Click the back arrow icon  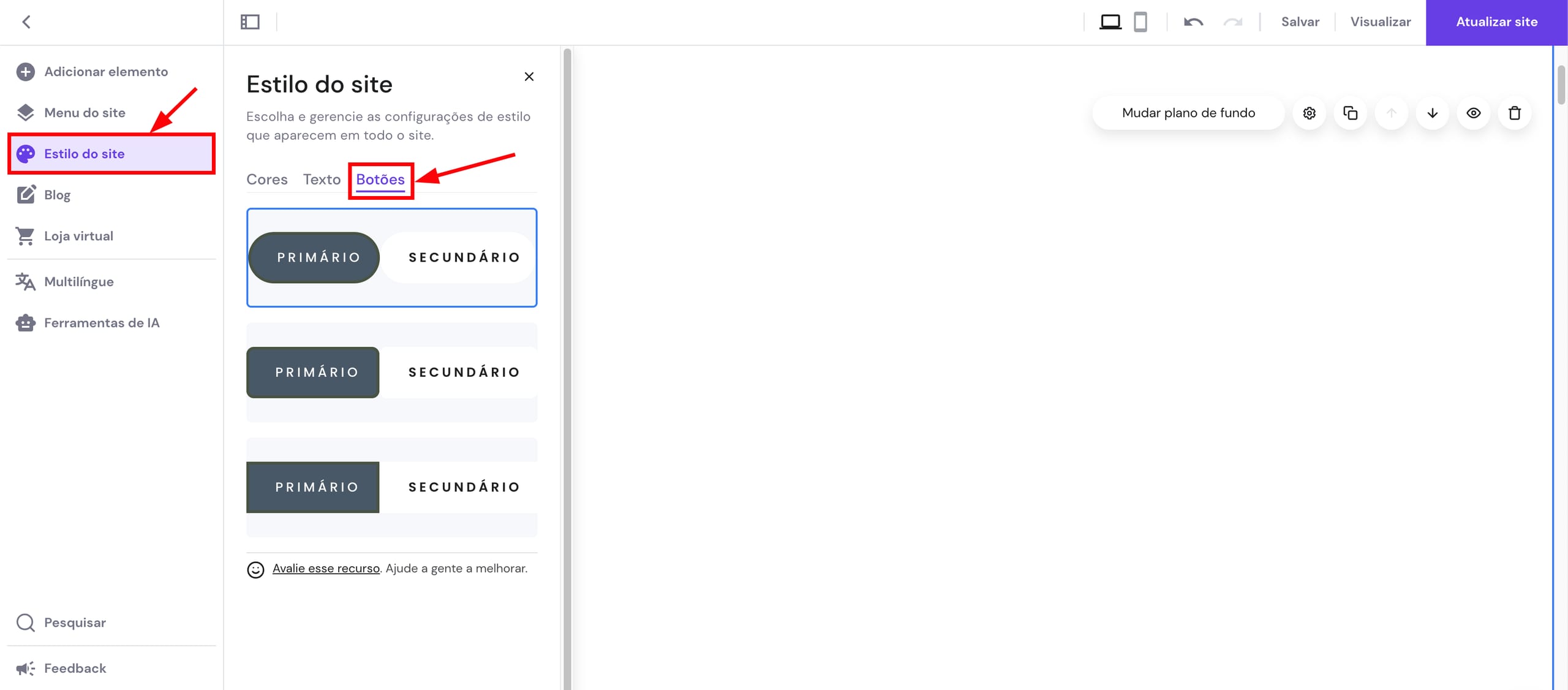click(x=26, y=22)
